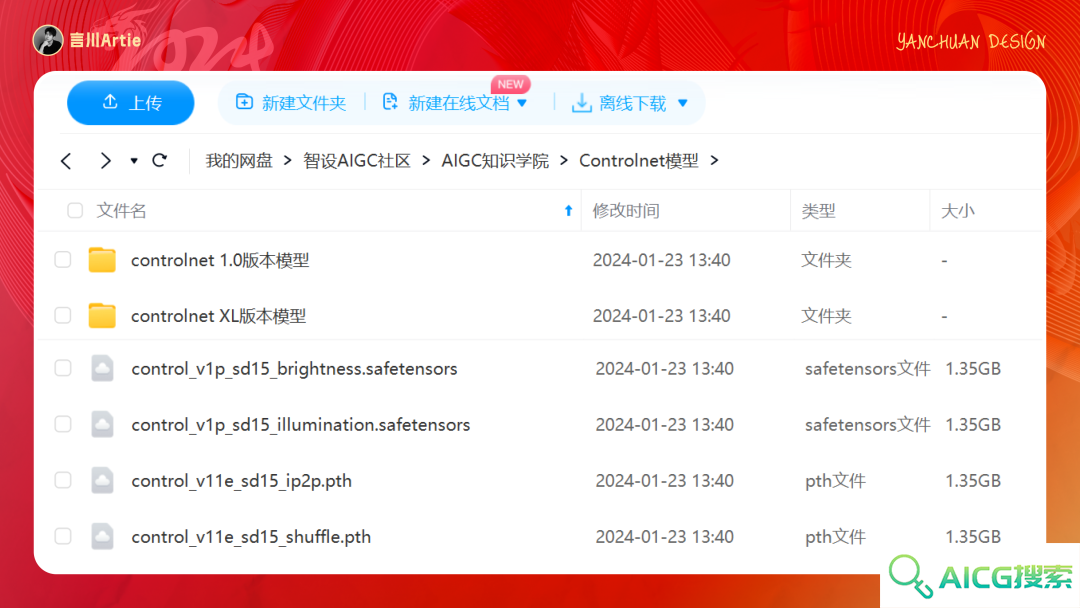Expand the chevron after Controlnet模型
Viewport: 1080px width, 608px height.
(x=714, y=160)
